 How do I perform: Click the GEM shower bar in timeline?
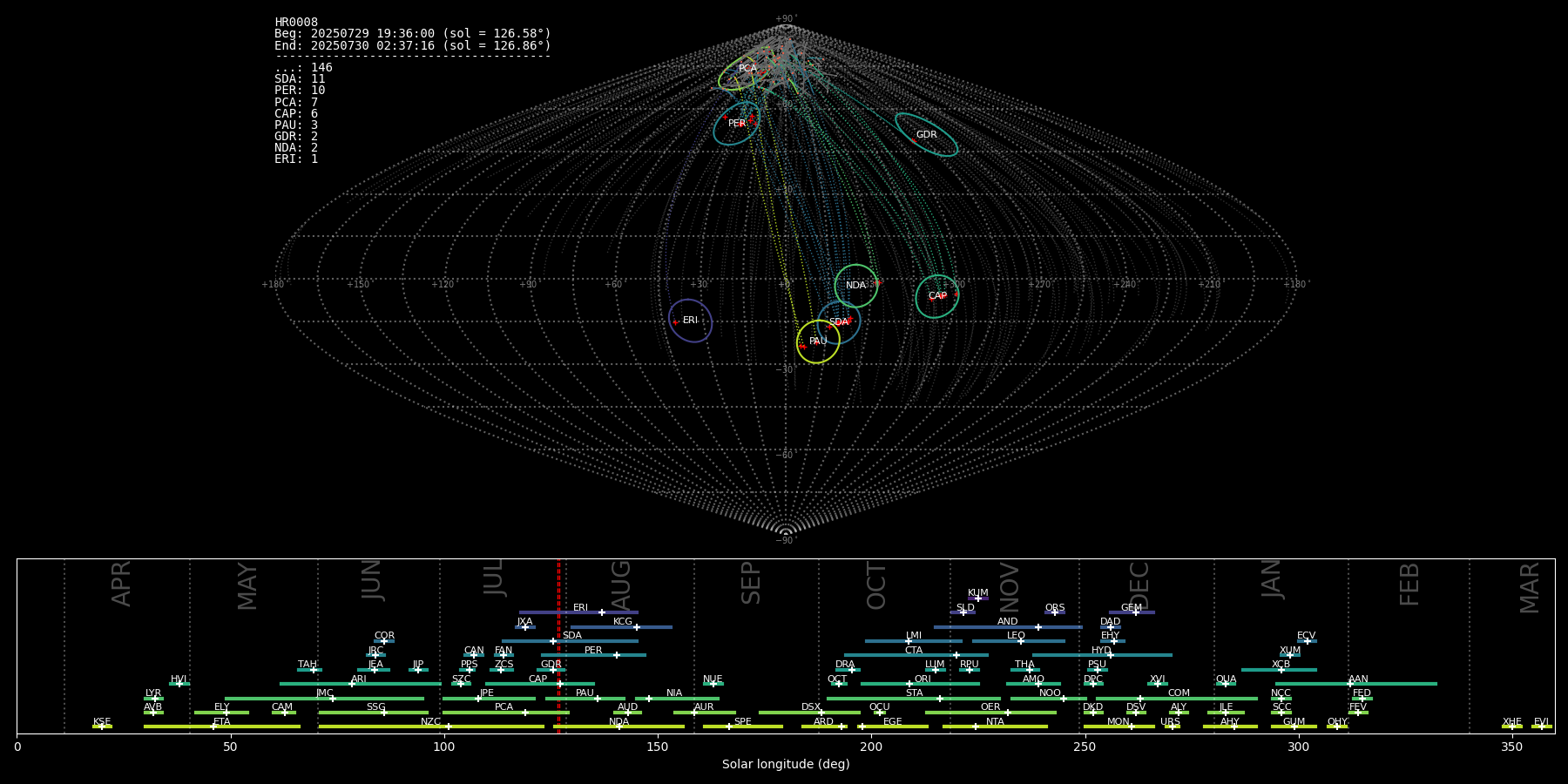point(1132,612)
